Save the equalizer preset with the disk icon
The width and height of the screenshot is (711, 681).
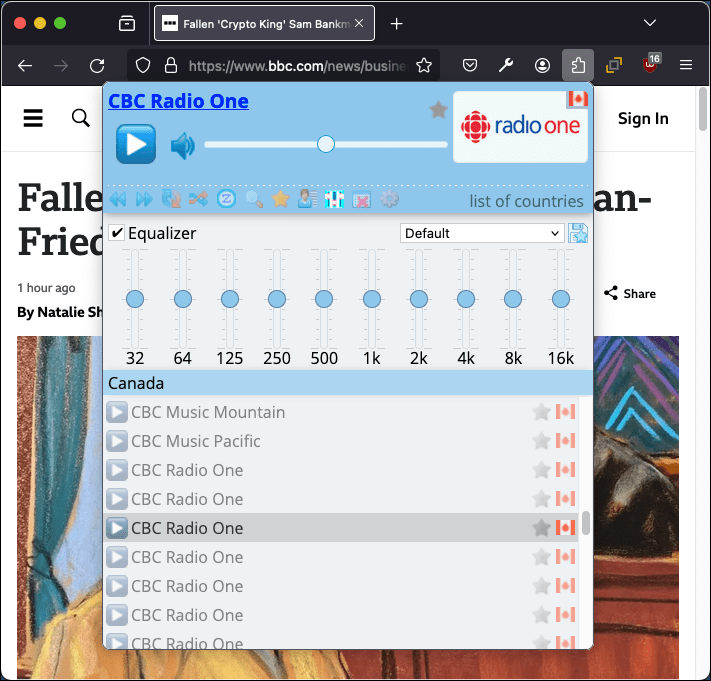pos(578,233)
